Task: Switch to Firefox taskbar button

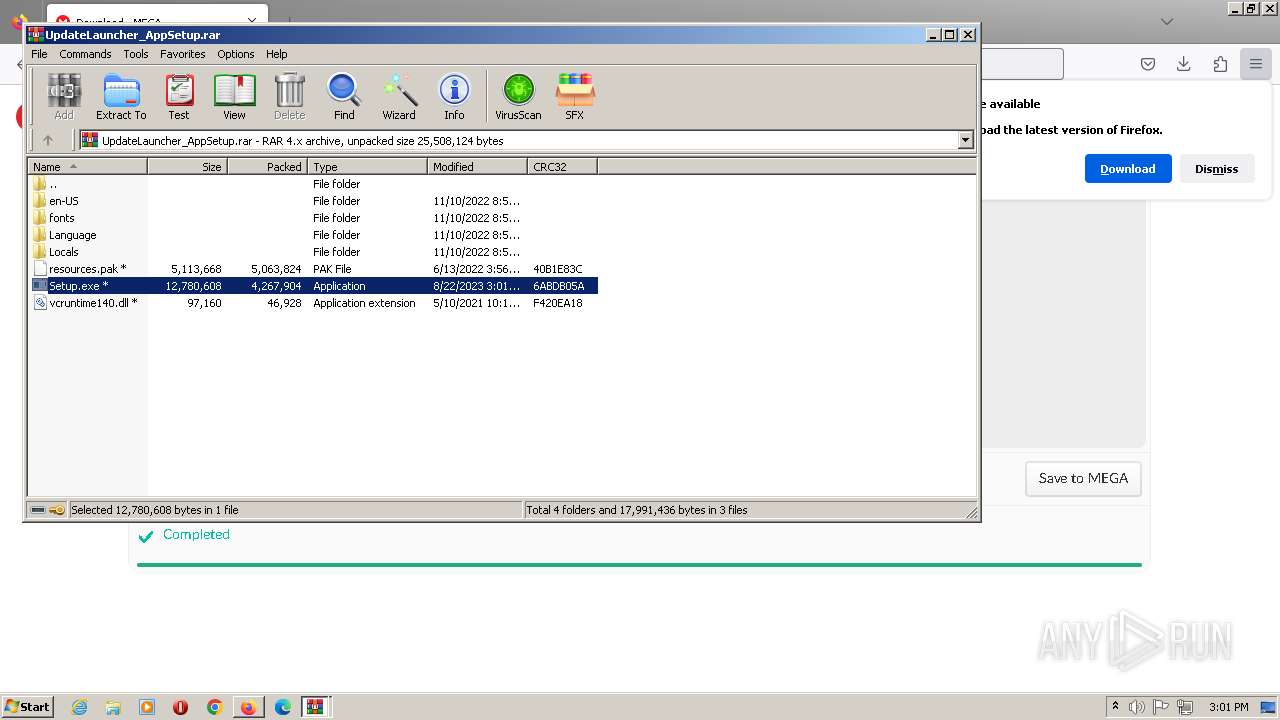Action: (x=248, y=707)
